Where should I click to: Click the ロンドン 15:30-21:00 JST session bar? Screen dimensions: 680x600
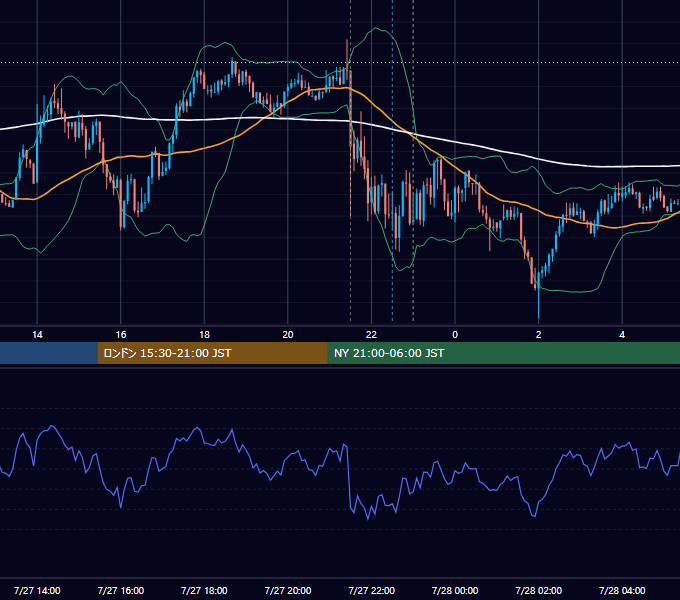point(212,353)
